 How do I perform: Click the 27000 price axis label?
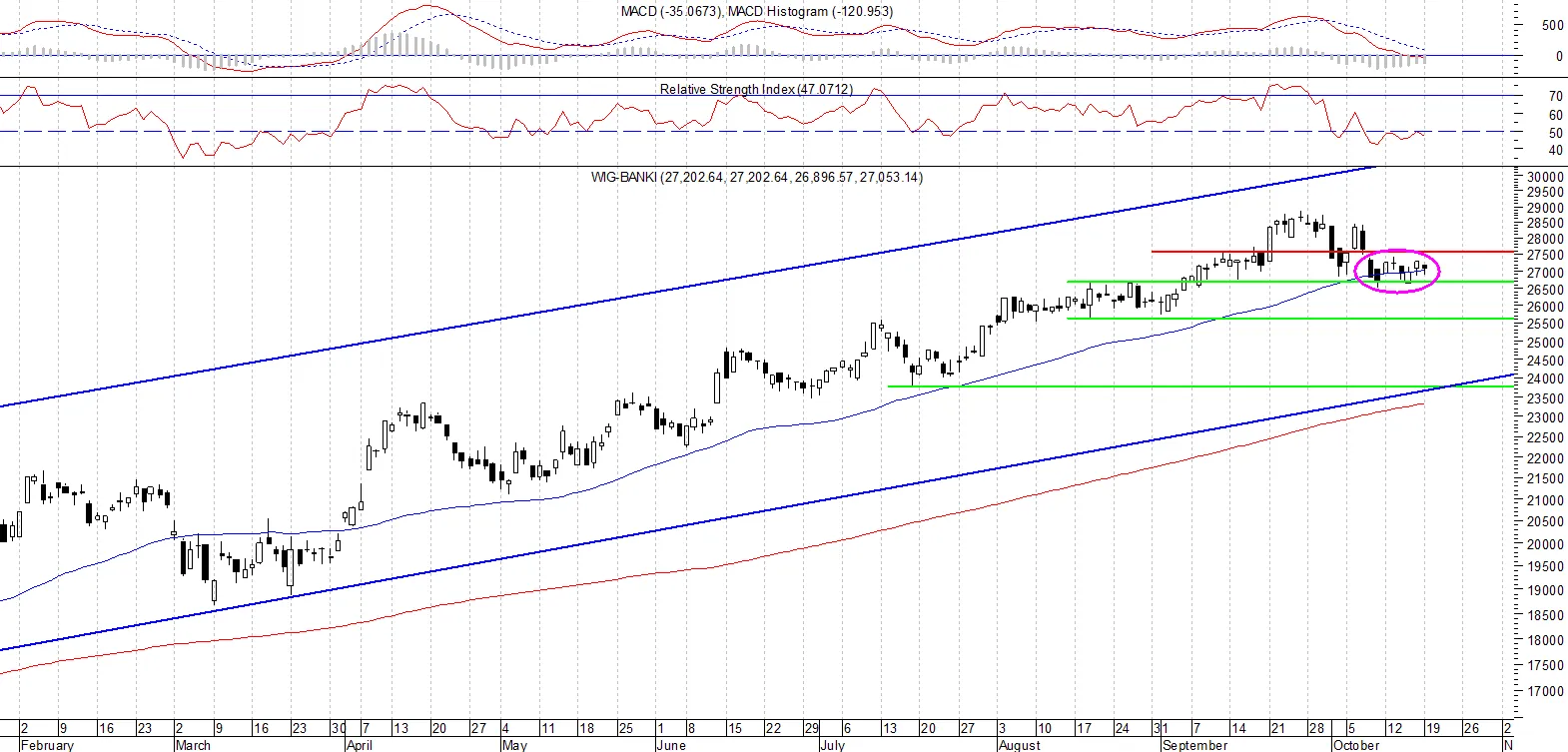point(1544,273)
